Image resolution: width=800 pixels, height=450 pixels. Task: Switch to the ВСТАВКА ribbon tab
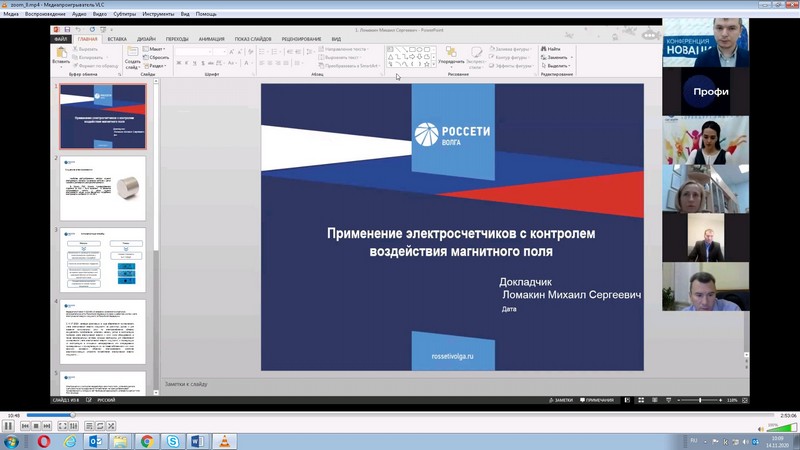tap(117, 39)
